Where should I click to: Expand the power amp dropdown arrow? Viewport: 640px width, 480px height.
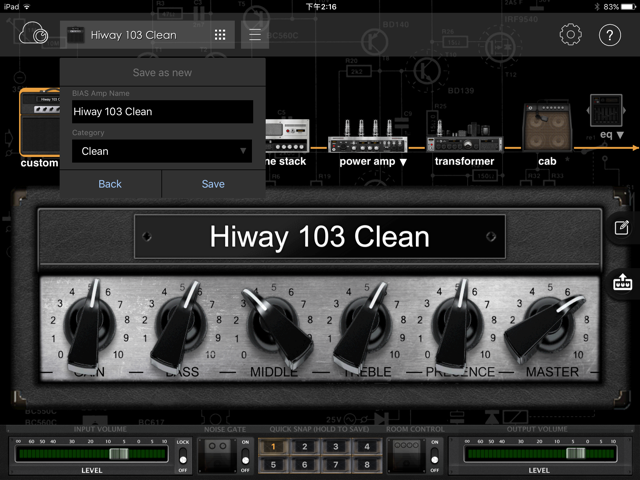tap(403, 162)
